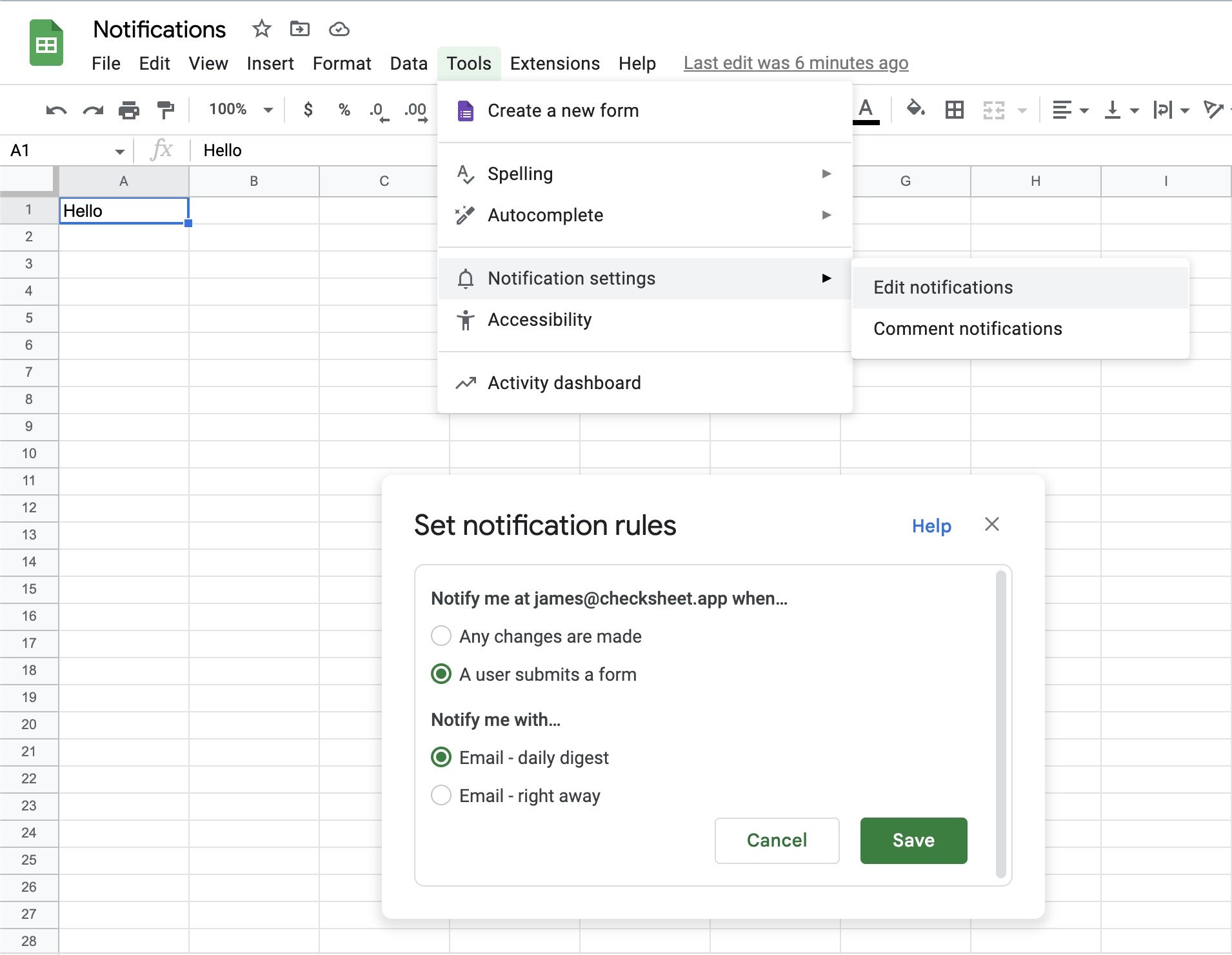Image resolution: width=1232 pixels, height=955 pixels.
Task: Star the Notifications document
Action: point(261,29)
